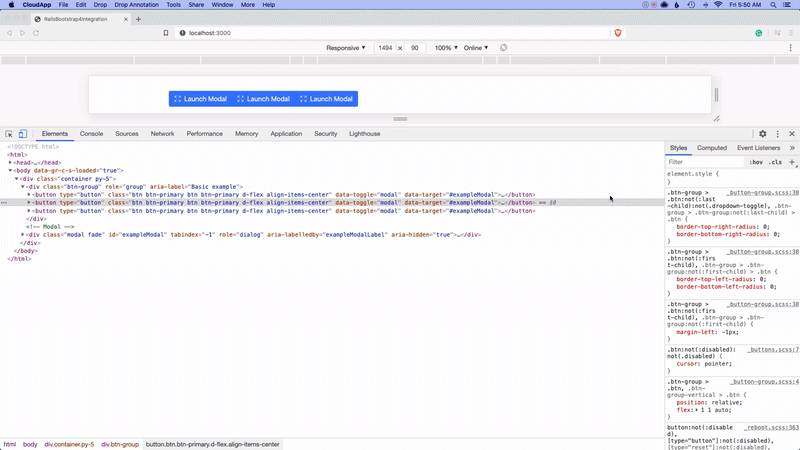This screenshot has width=800, height=450.
Task: Open new browser tab with plus
Action: pyautogui.click(x=138, y=19)
